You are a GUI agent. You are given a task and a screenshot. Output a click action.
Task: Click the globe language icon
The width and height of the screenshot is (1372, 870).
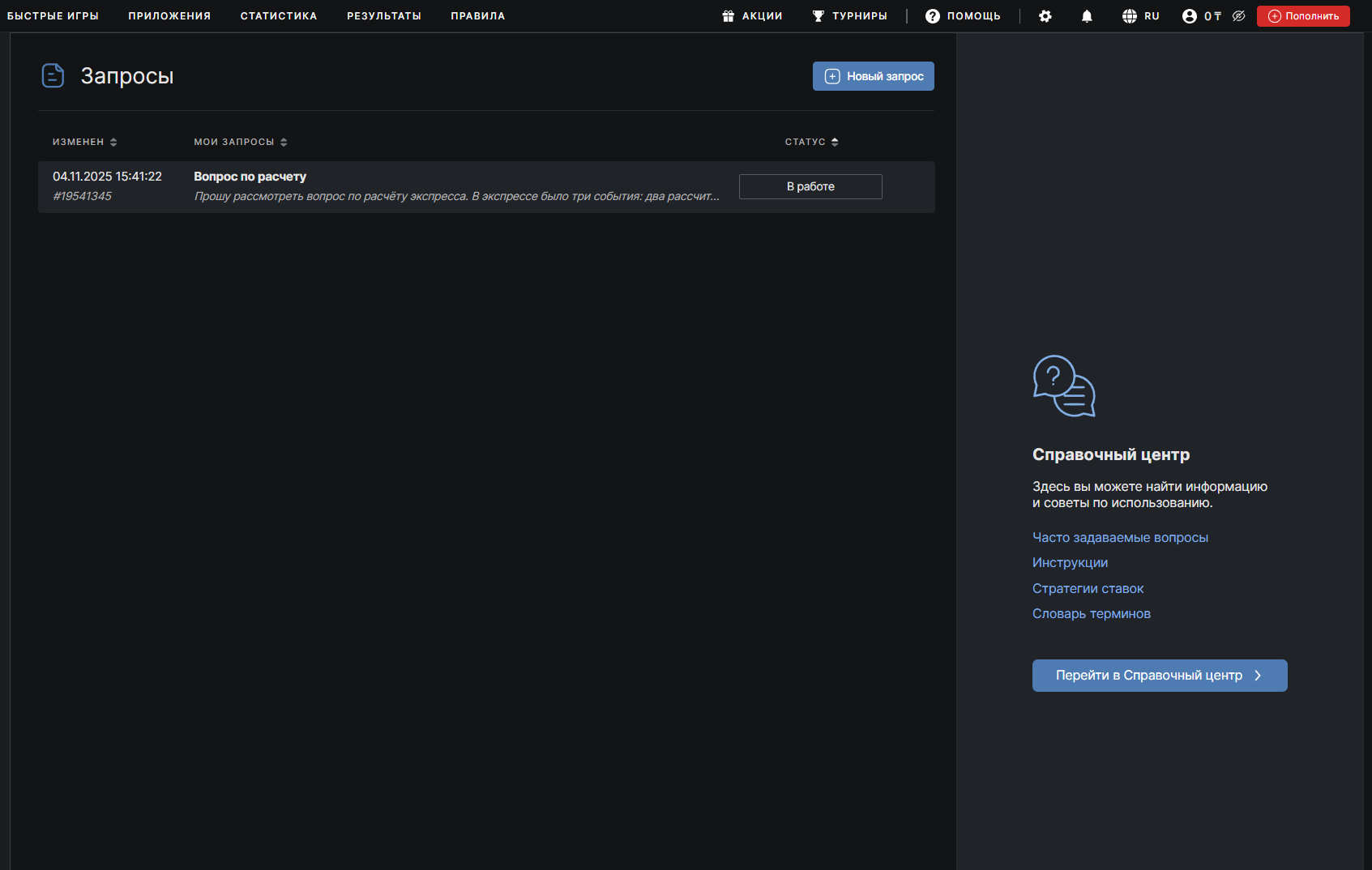click(x=1129, y=16)
